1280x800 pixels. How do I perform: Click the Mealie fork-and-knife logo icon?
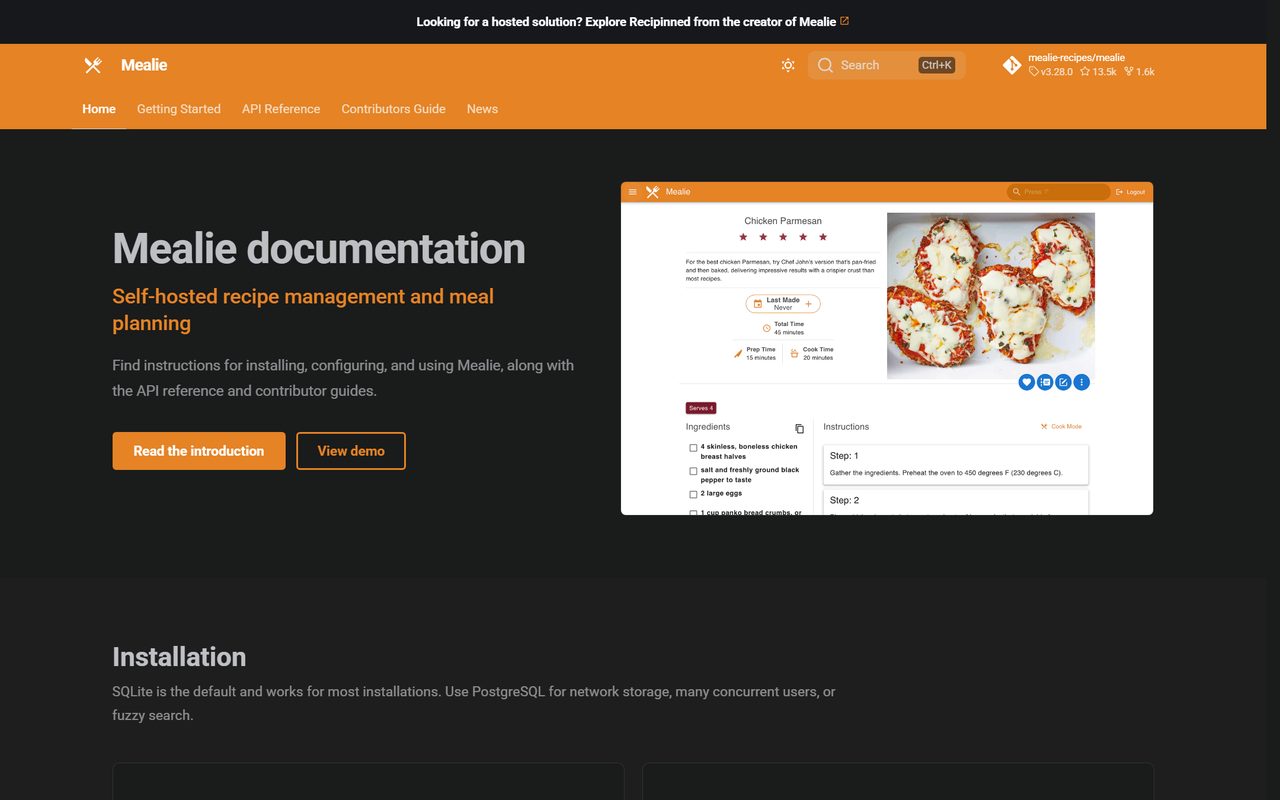(x=93, y=65)
